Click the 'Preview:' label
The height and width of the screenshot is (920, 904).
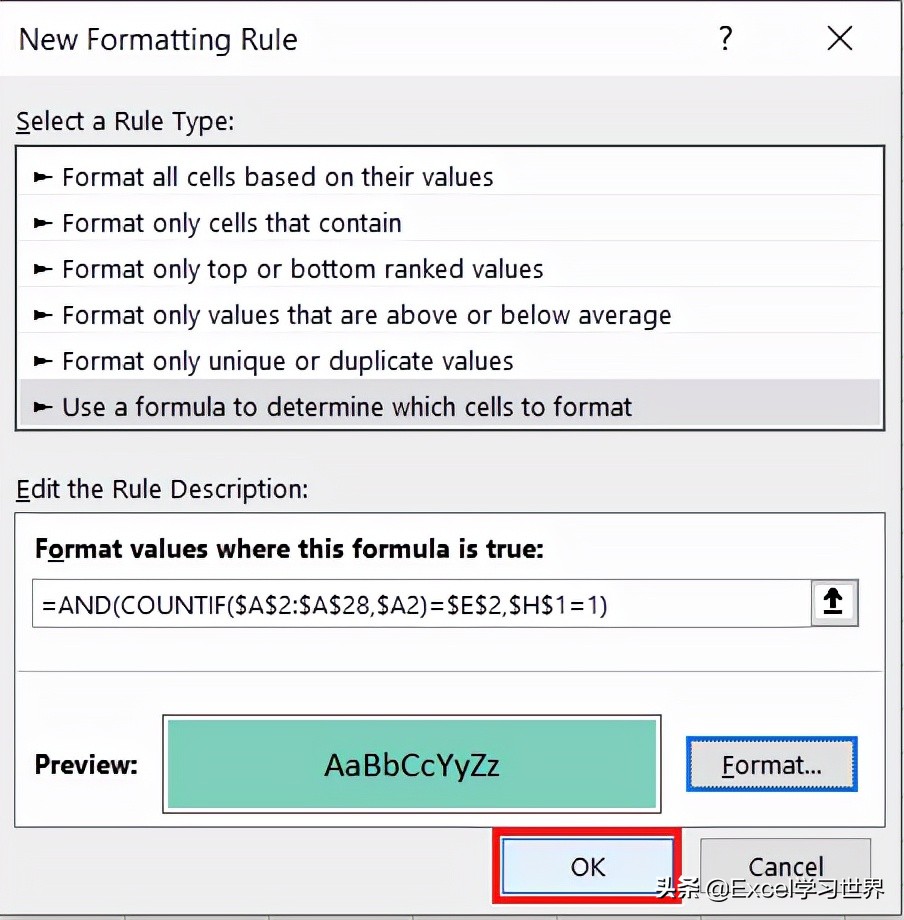(x=86, y=765)
